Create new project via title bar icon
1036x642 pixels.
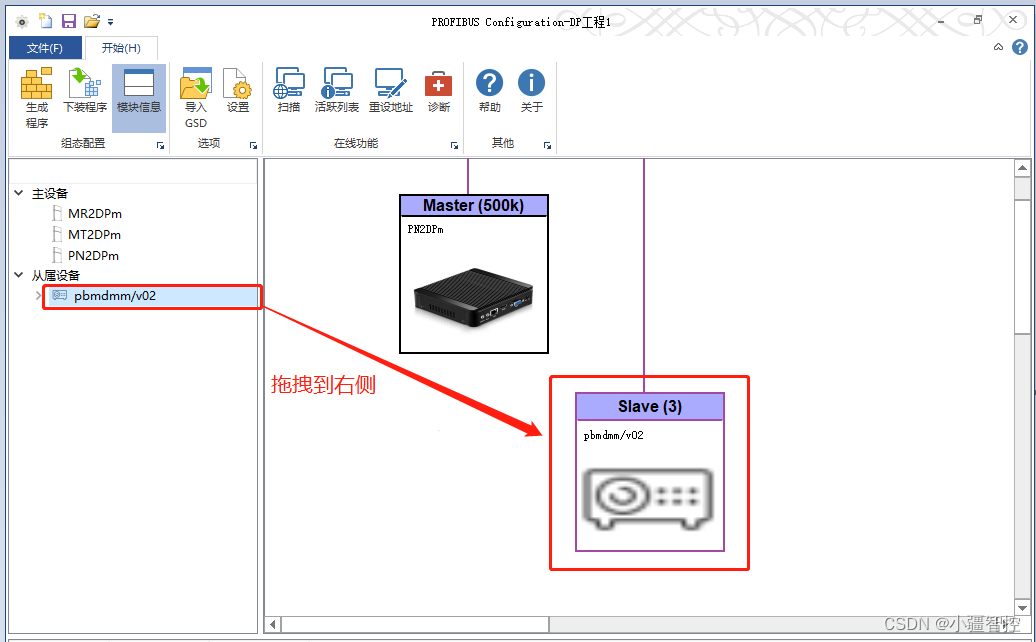click(x=46, y=21)
